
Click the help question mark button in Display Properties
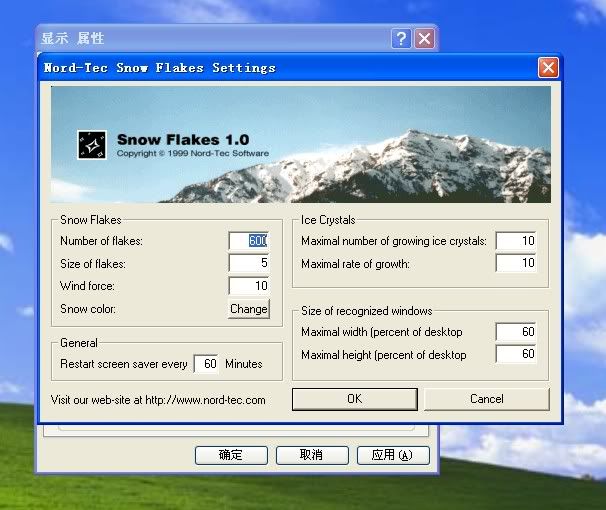401,39
